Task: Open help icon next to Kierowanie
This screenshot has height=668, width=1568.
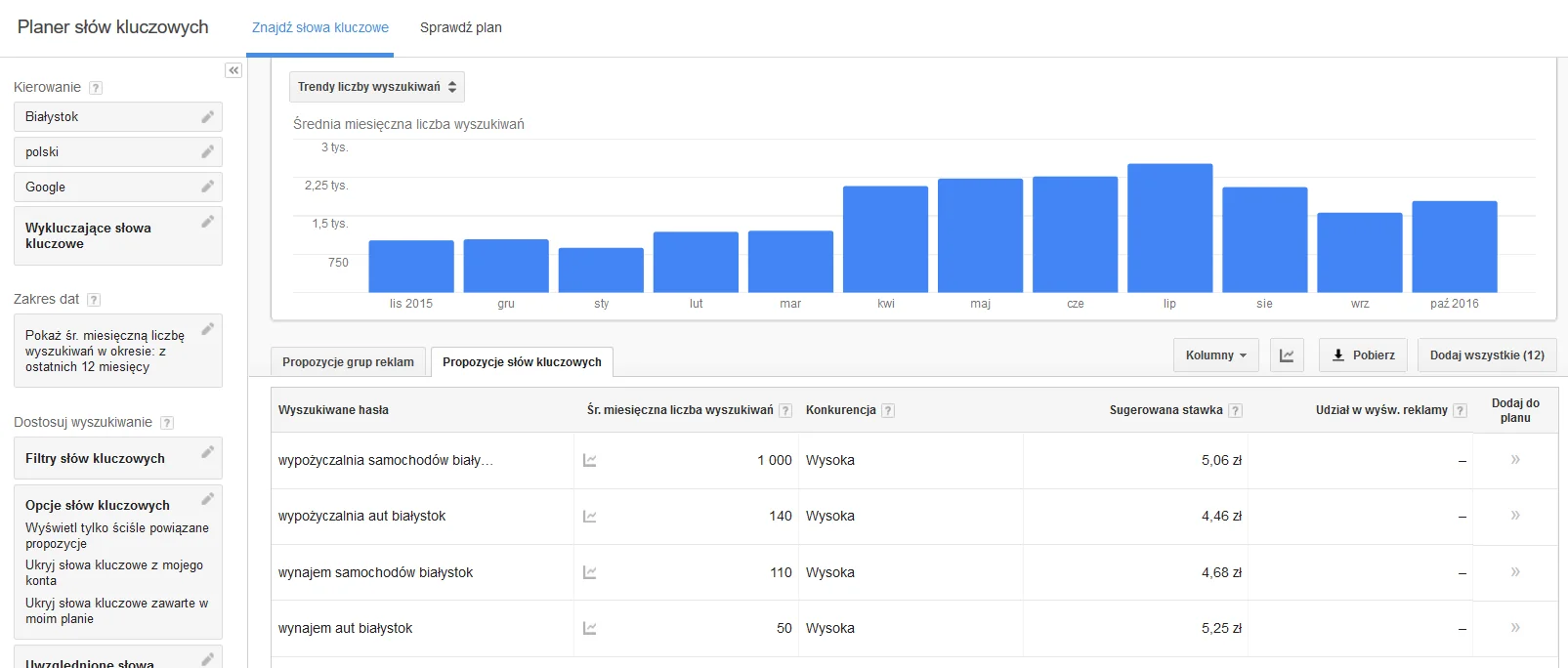Action: [x=96, y=88]
